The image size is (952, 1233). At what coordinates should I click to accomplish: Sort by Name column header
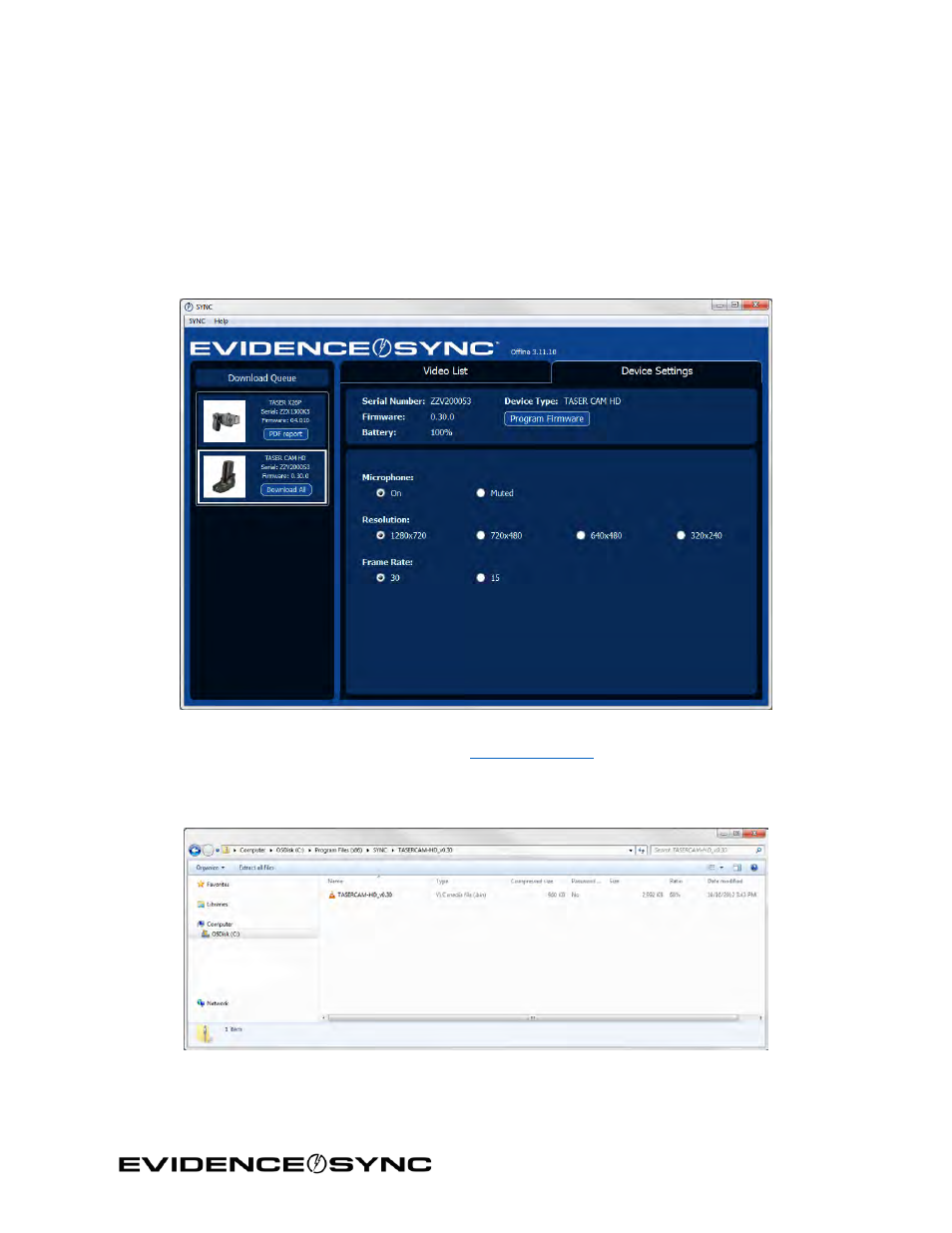pos(335,882)
